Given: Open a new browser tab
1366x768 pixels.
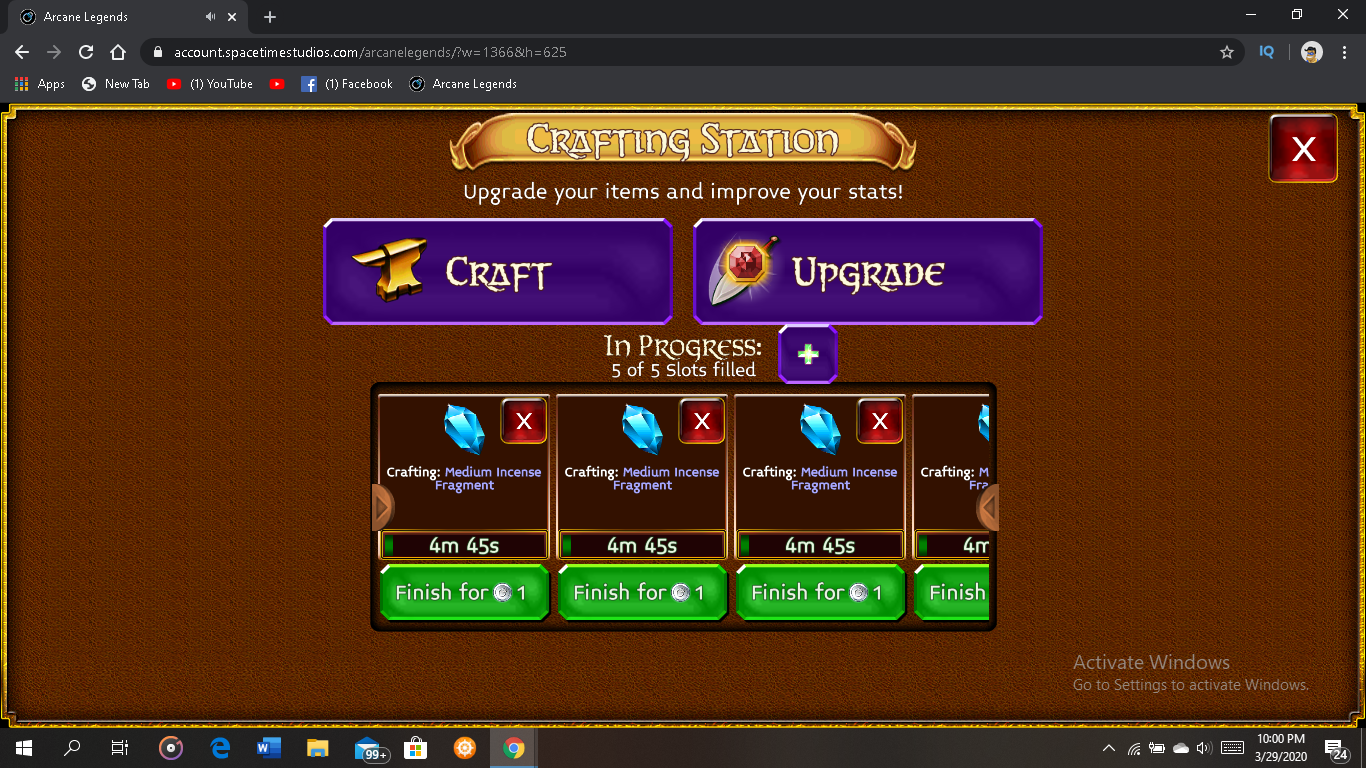Looking at the screenshot, I should 270,17.
